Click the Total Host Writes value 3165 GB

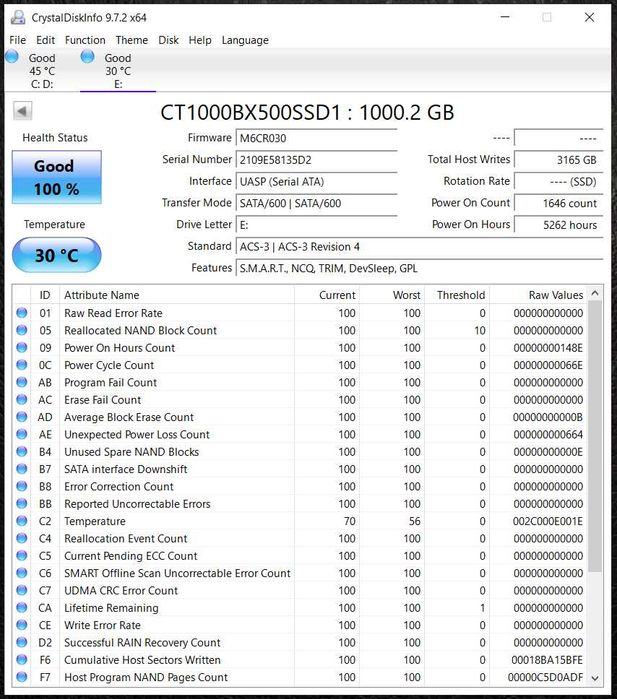558,160
